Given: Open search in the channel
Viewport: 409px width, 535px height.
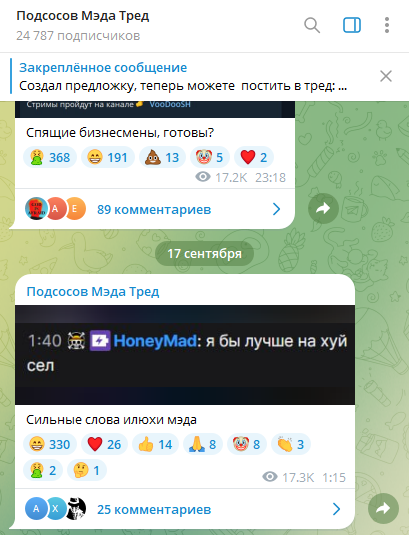Looking at the screenshot, I should tap(312, 25).
